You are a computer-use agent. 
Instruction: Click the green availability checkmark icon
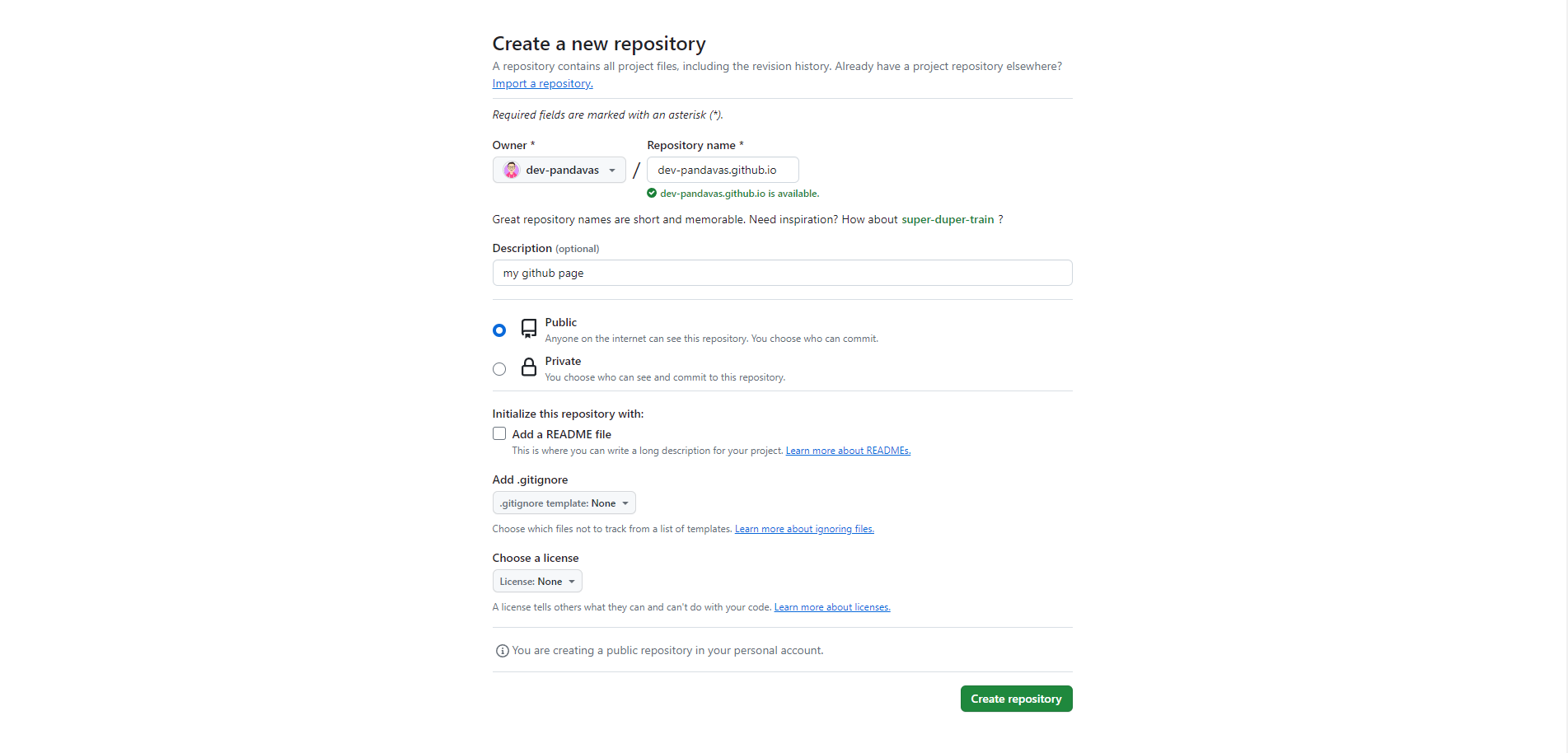coord(652,193)
